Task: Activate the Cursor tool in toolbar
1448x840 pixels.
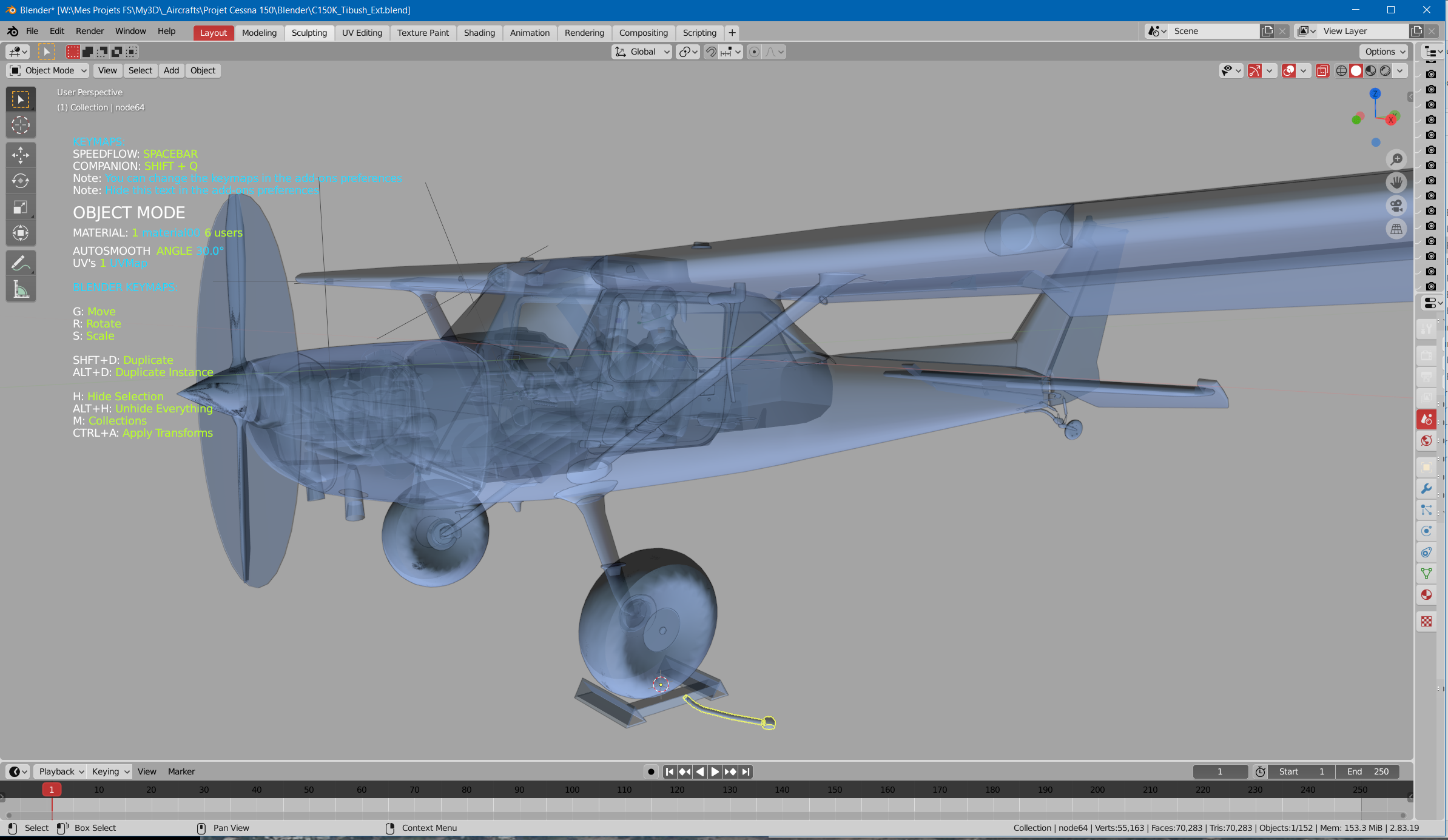Action: click(x=21, y=125)
